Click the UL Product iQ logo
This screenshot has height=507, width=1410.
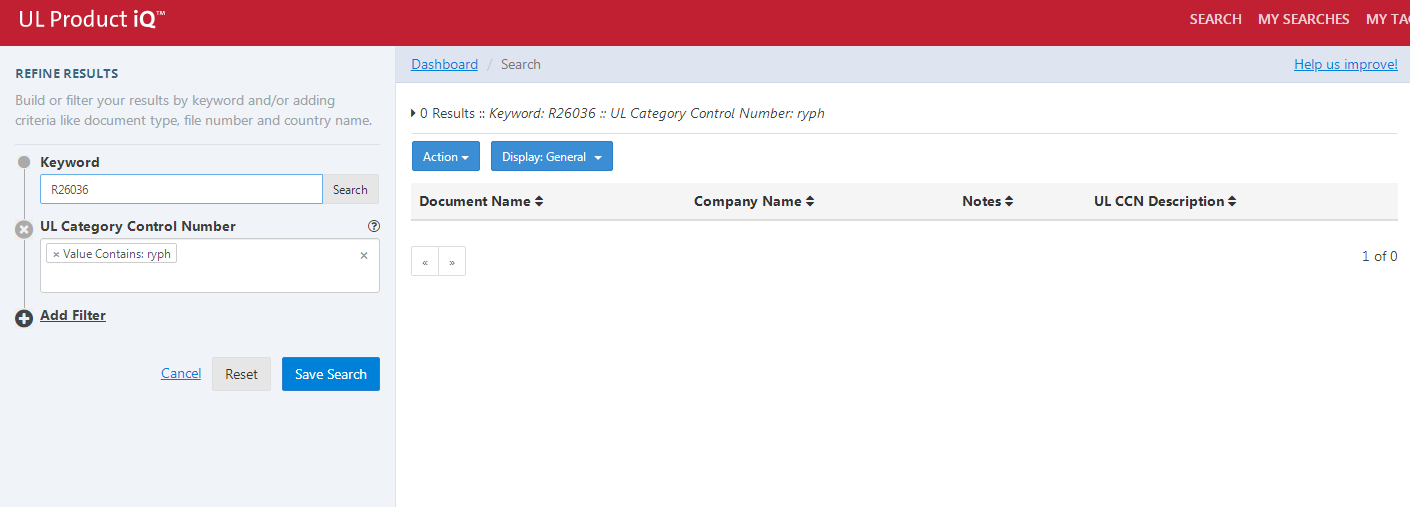tap(92, 18)
